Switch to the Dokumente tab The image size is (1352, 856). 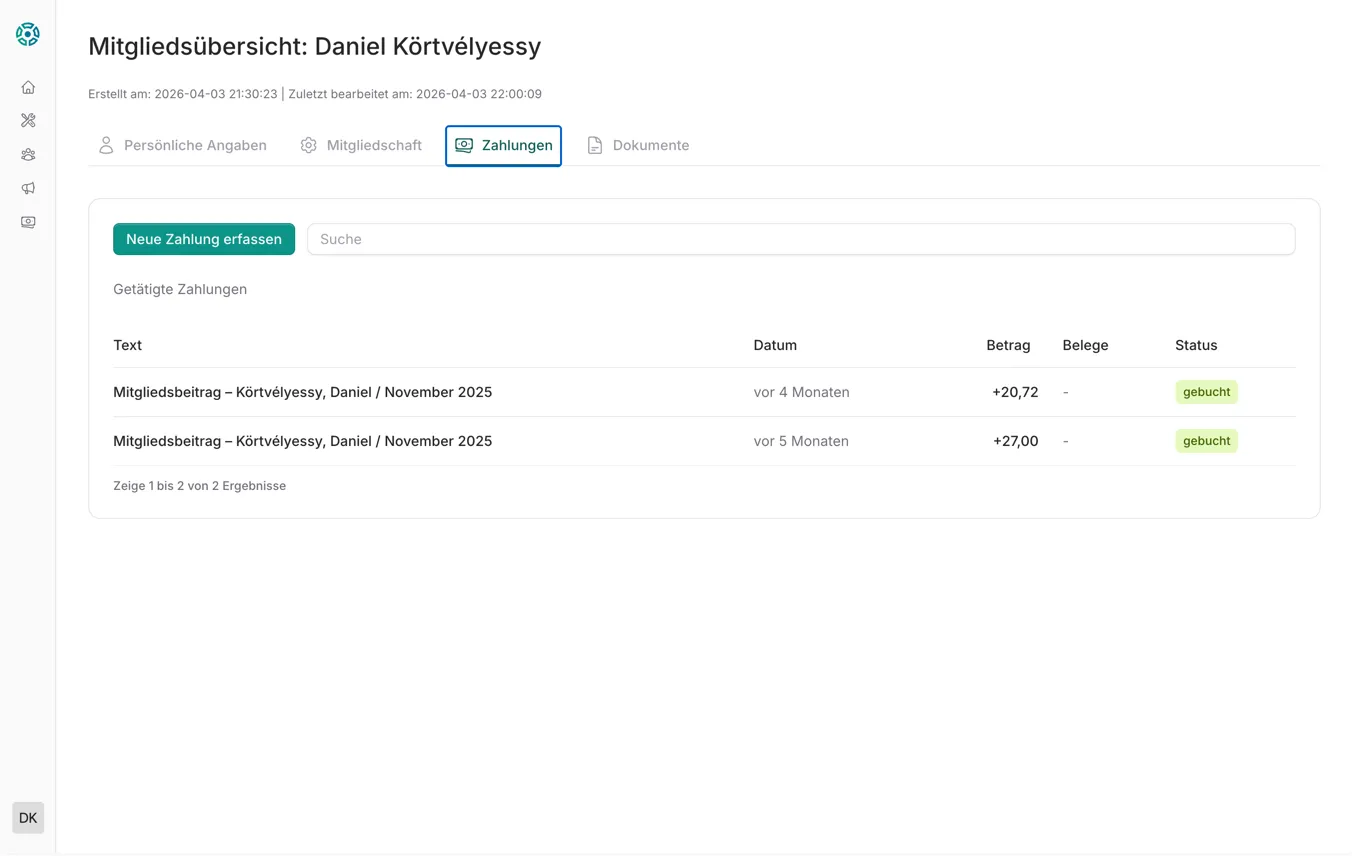click(x=650, y=146)
